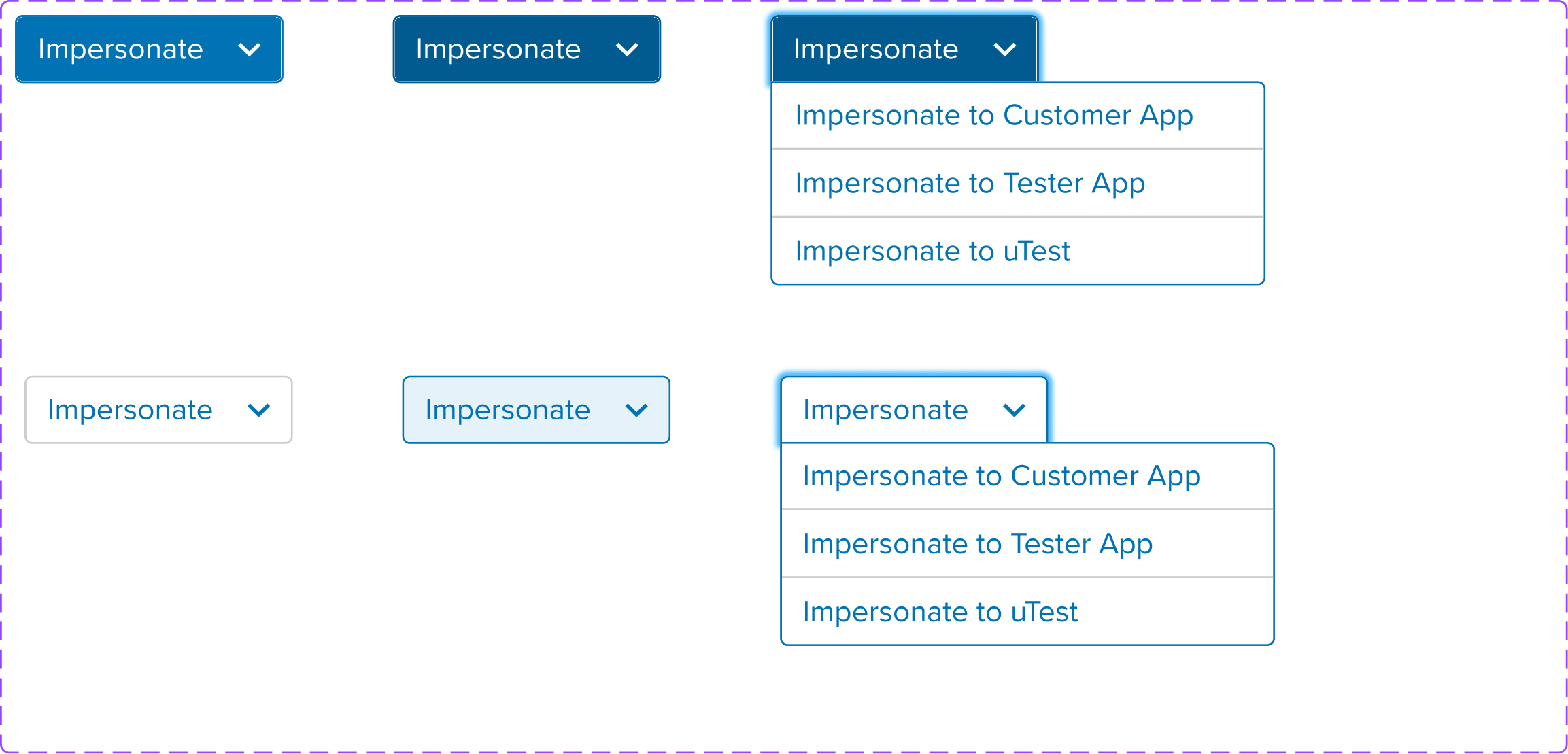Click the chevron on the bright blue Impersonate button
The image size is (1568, 754).
[250, 50]
